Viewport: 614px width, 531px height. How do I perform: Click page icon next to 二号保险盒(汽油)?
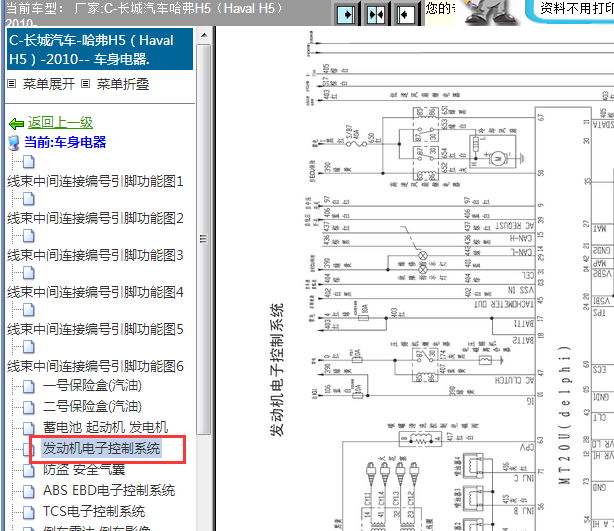(29, 407)
